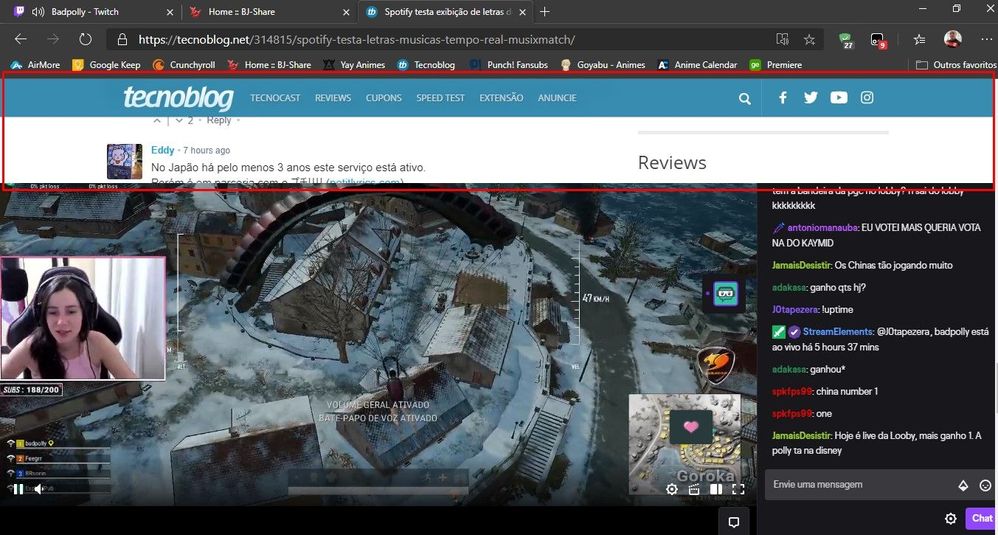Image resolution: width=998 pixels, height=535 pixels.
Task: Open the Google Keep bookmark
Action: click(106, 65)
